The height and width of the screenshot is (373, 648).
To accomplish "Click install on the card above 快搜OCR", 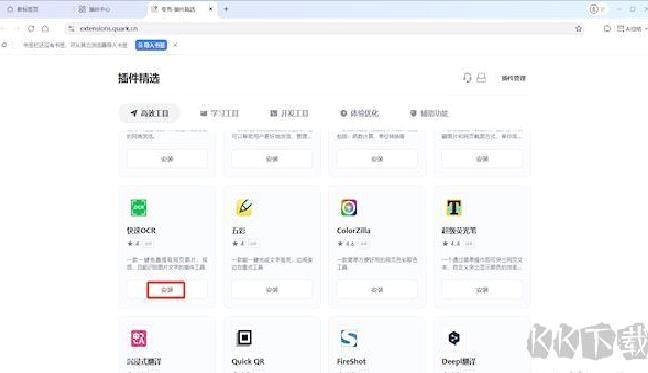I will [167, 159].
